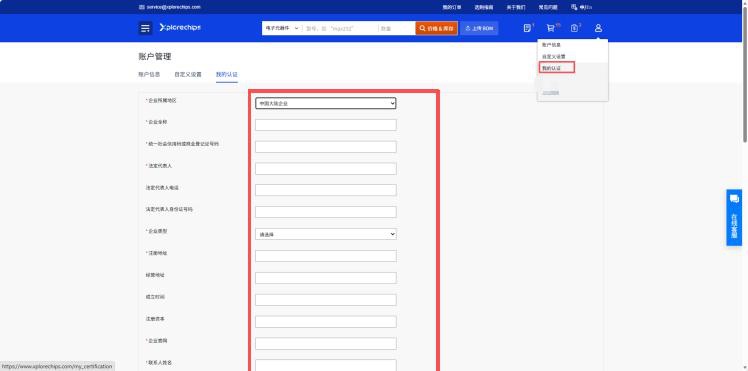748x371 pixels.
Task: Click the 上传 BOM button
Action: [479, 28]
